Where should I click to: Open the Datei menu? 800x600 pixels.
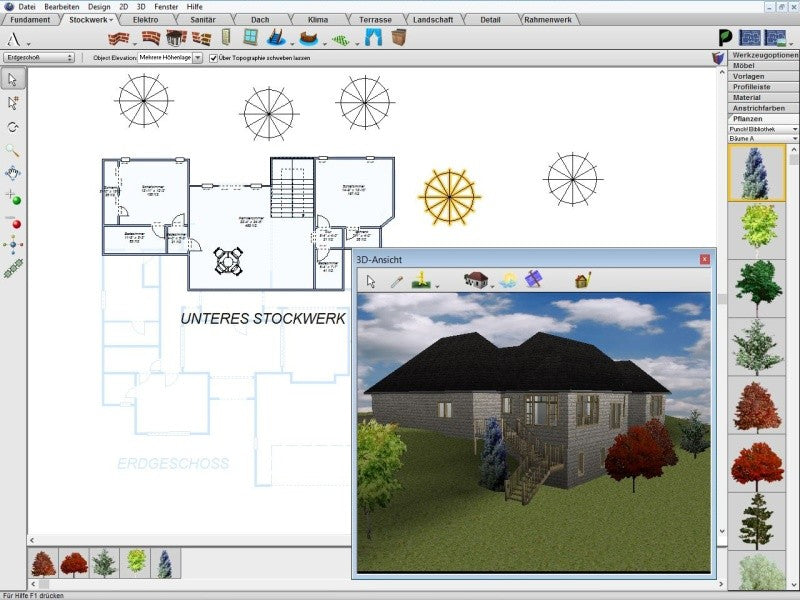click(x=27, y=7)
